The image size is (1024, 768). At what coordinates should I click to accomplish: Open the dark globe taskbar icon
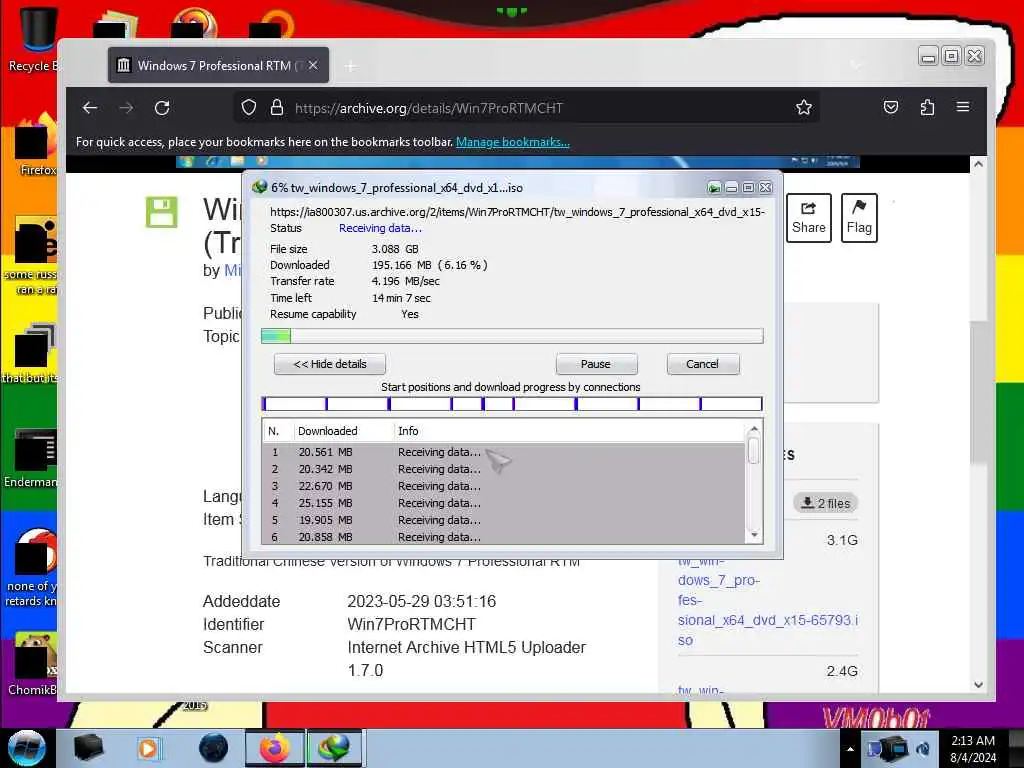point(213,748)
